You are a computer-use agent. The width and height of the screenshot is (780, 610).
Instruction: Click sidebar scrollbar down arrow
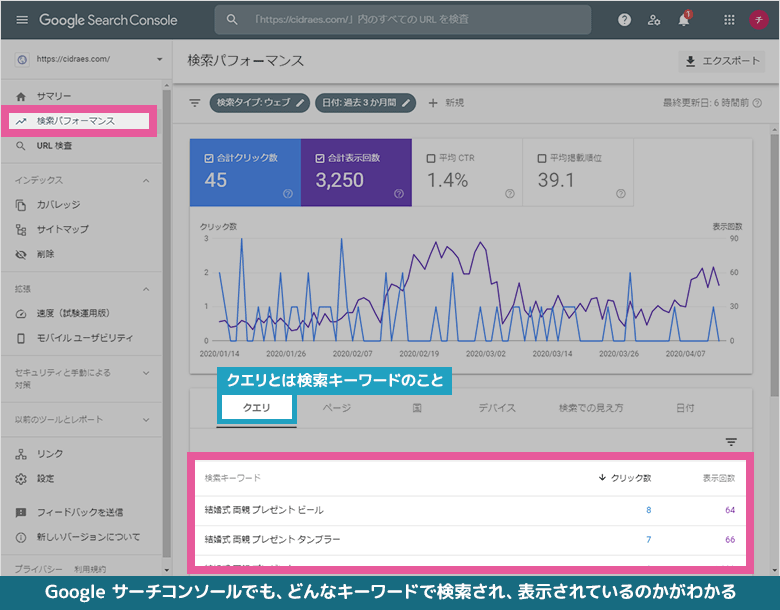click(167, 570)
